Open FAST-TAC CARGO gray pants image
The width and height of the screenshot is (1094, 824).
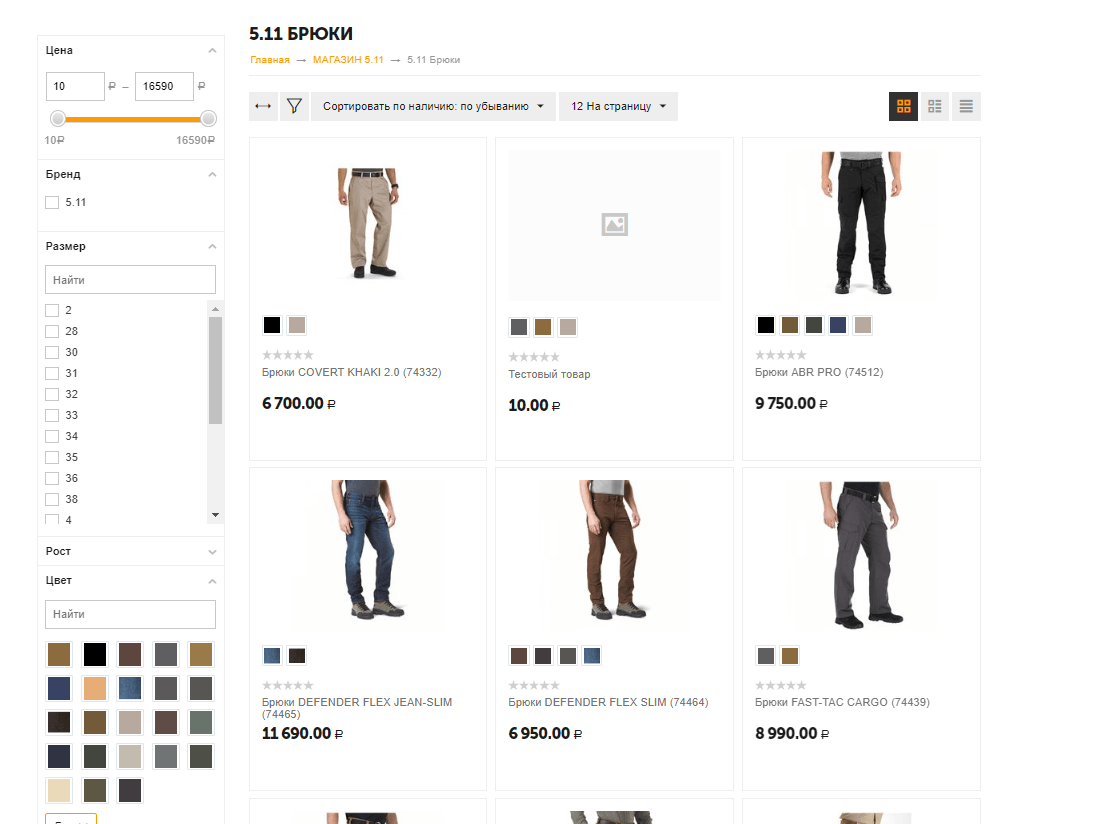(x=862, y=555)
